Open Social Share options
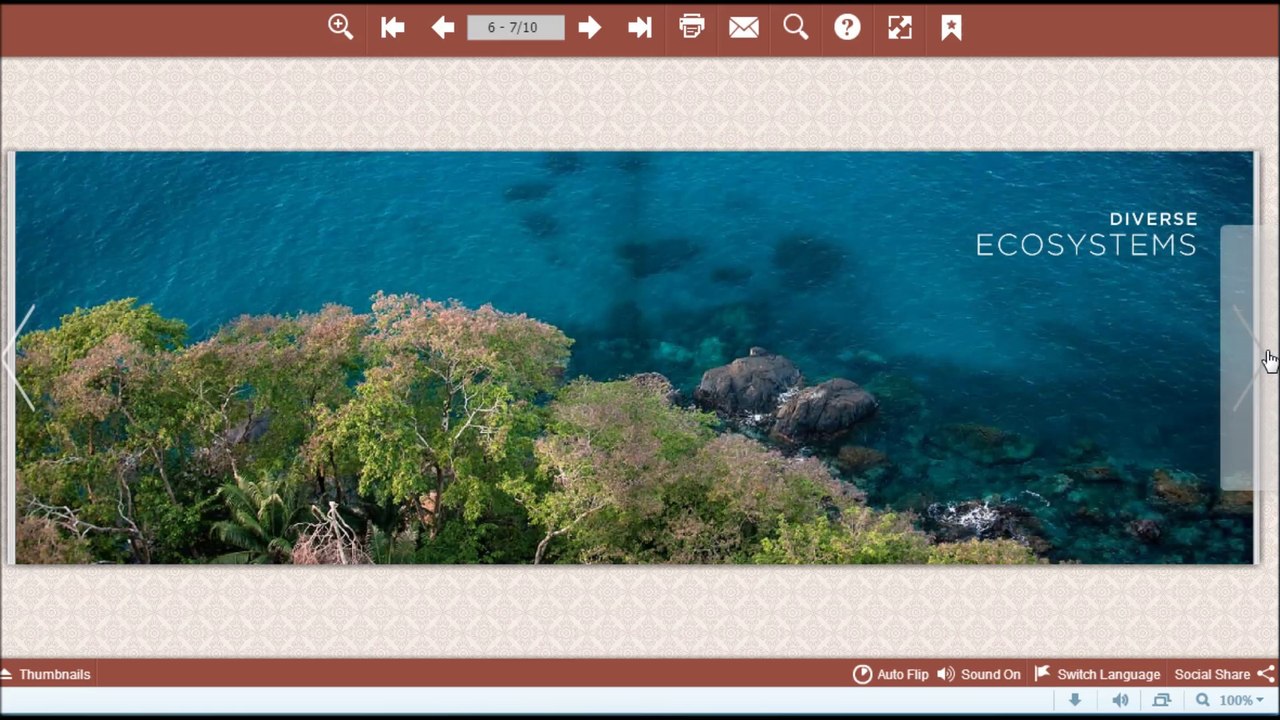Screen dimensions: 1280x720 (x=1225, y=674)
